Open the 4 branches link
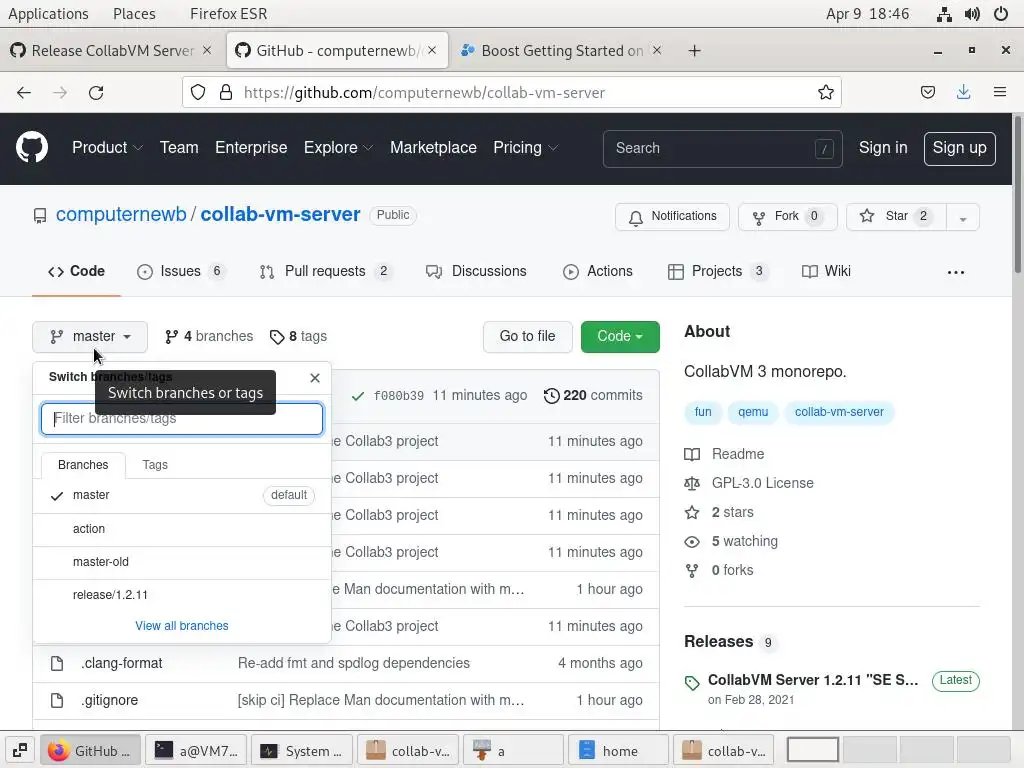Screen dimensions: 1024x768 pyautogui.click(x=209, y=336)
